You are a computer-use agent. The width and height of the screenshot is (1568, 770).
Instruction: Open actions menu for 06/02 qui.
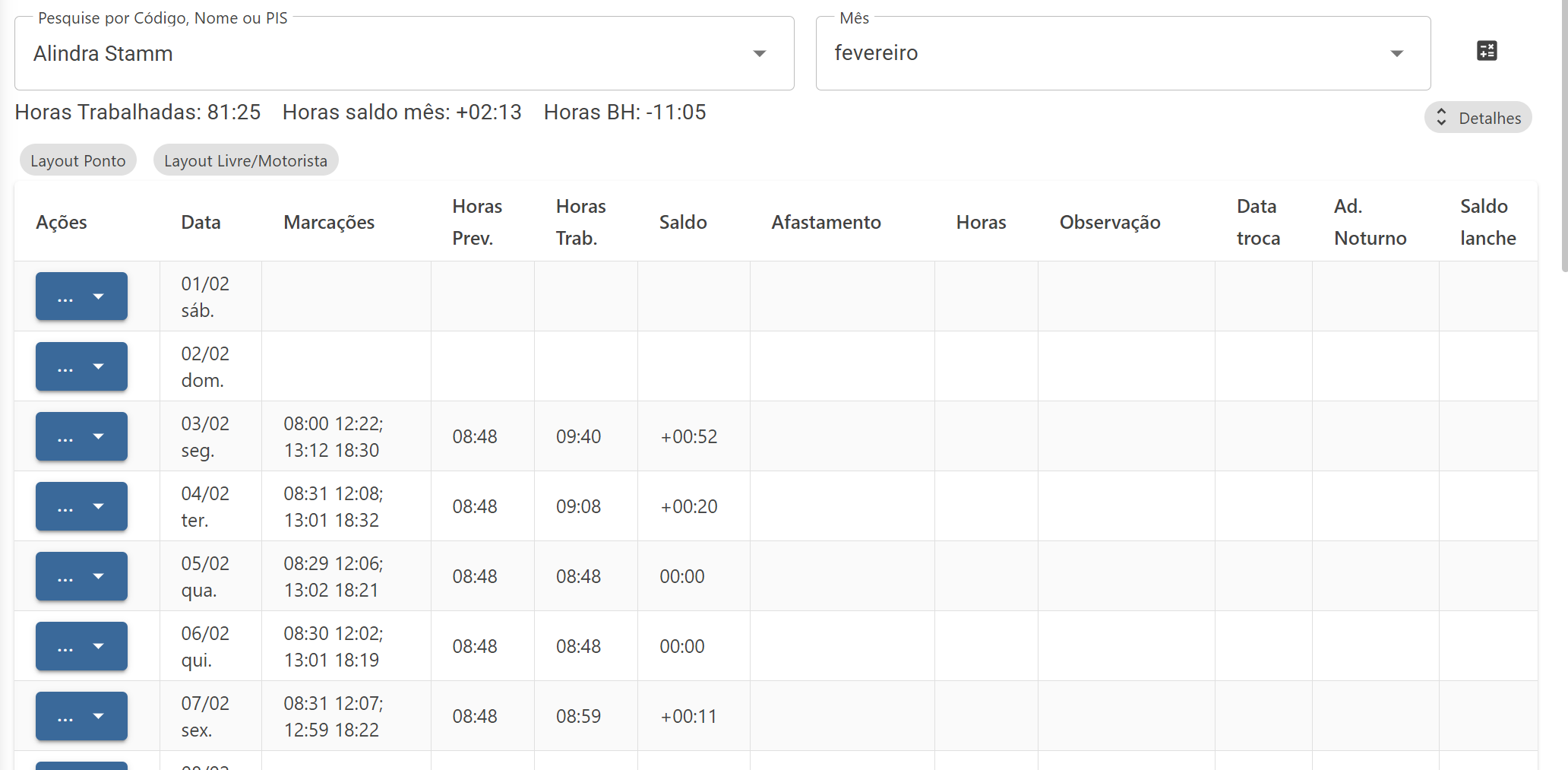point(81,646)
